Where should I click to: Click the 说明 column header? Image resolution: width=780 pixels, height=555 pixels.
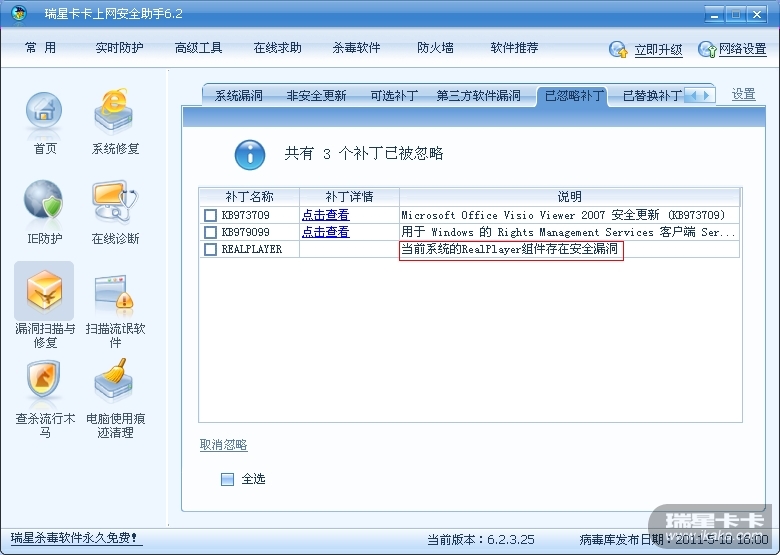coord(570,197)
